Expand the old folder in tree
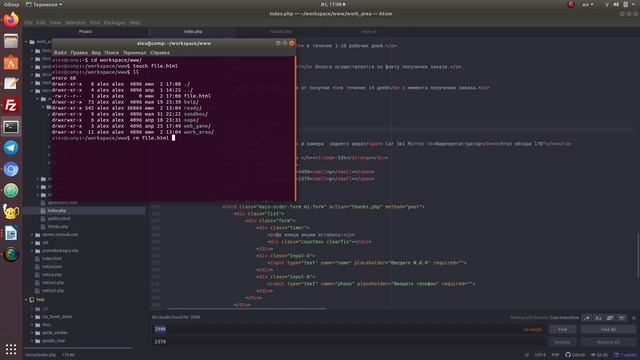The width and height of the screenshot is (640, 360). click(33, 242)
